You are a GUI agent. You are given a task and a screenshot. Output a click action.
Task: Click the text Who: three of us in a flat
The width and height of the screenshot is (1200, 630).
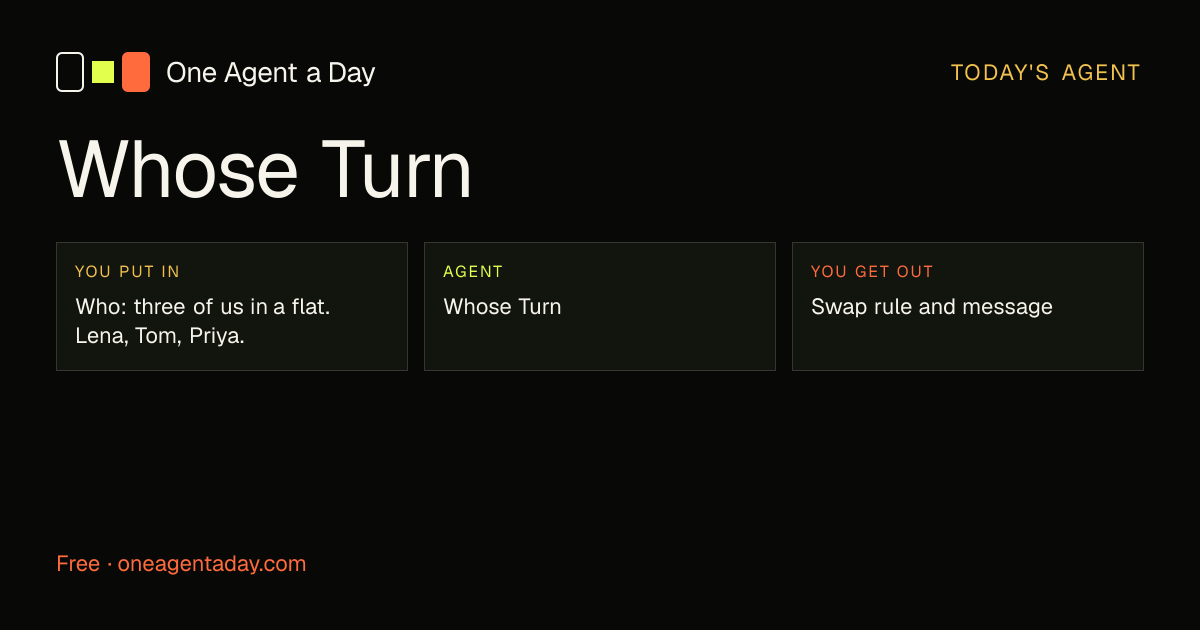pos(203,307)
